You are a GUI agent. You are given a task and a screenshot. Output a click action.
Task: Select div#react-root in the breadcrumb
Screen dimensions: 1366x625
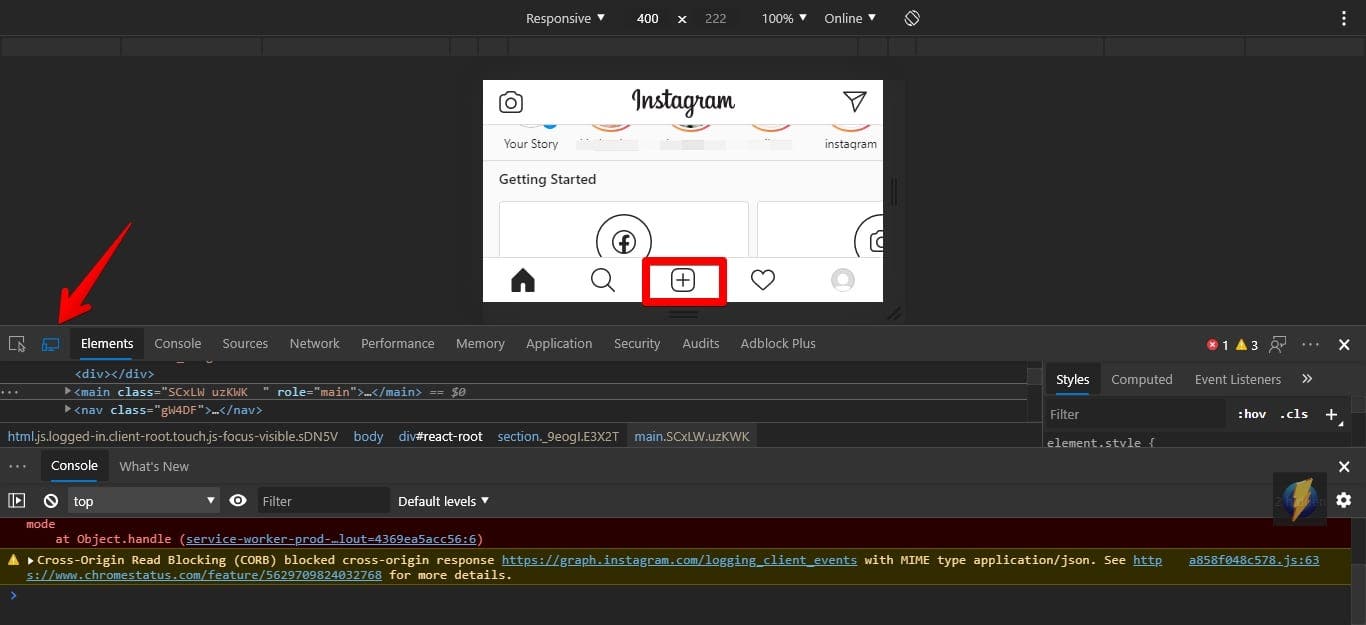click(x=441, y=436)
